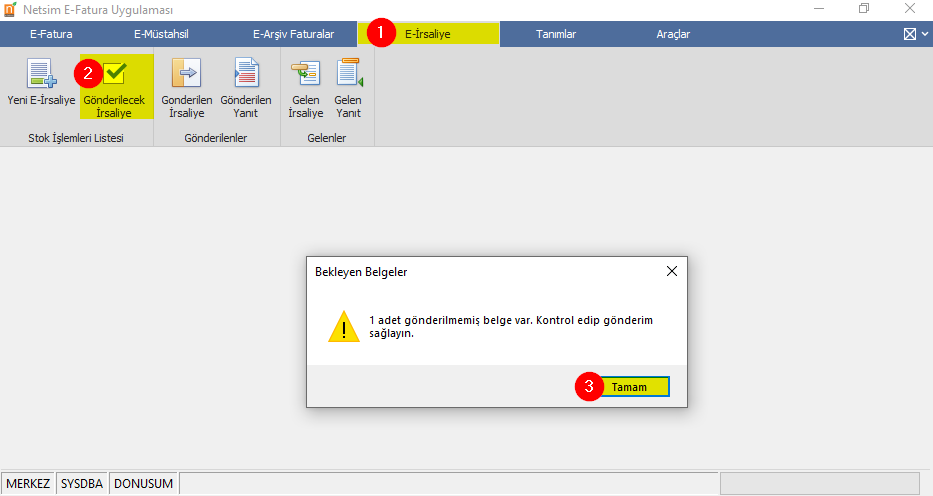The image size is (933, 496).
Task: Click the warning message text in dialog
Action: 511,327
